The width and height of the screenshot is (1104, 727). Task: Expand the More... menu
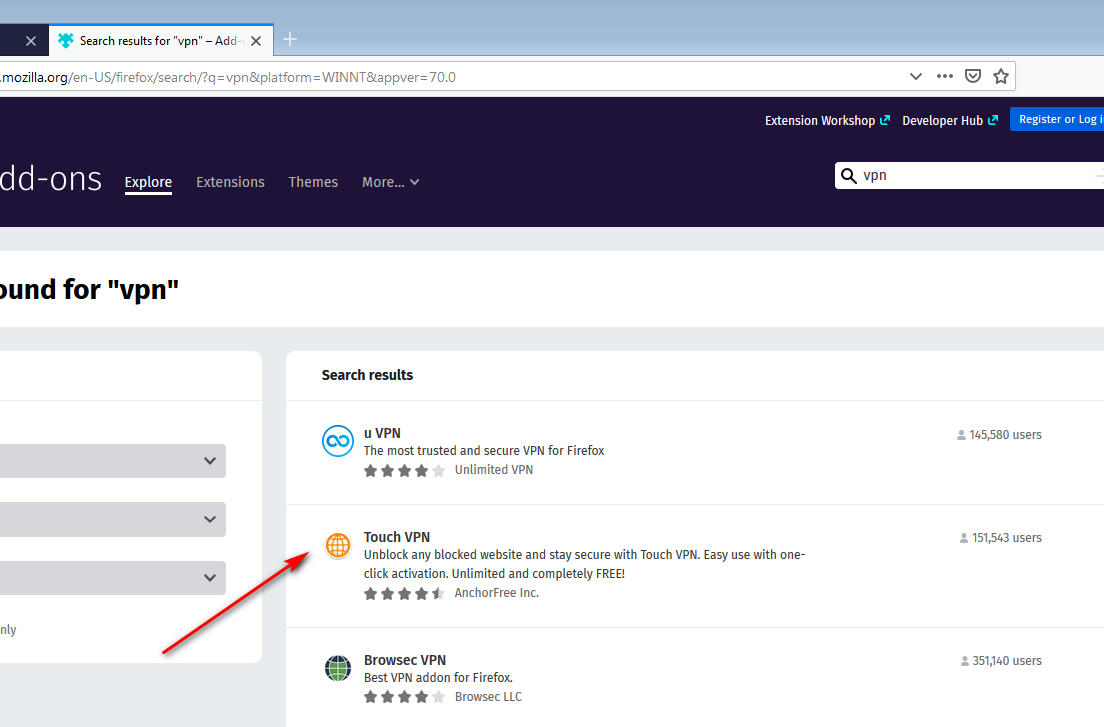coord(391,182)
